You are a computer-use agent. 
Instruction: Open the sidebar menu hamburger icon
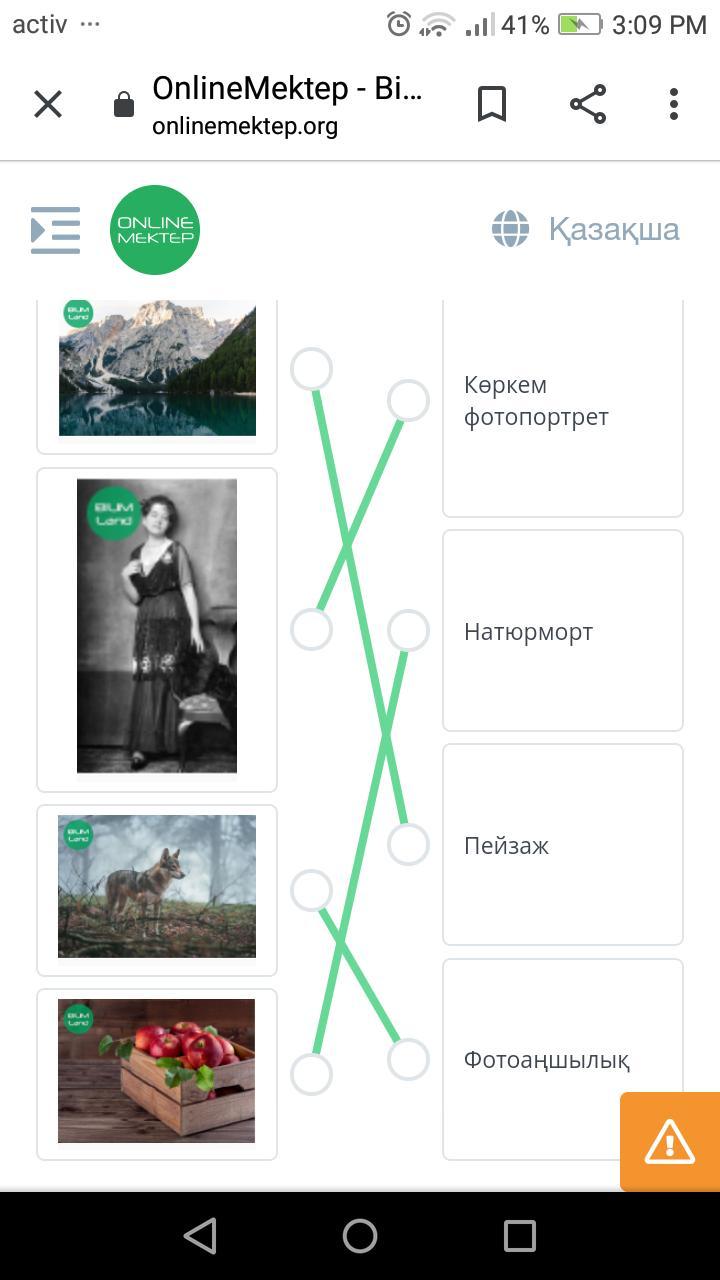pos(55,230)
